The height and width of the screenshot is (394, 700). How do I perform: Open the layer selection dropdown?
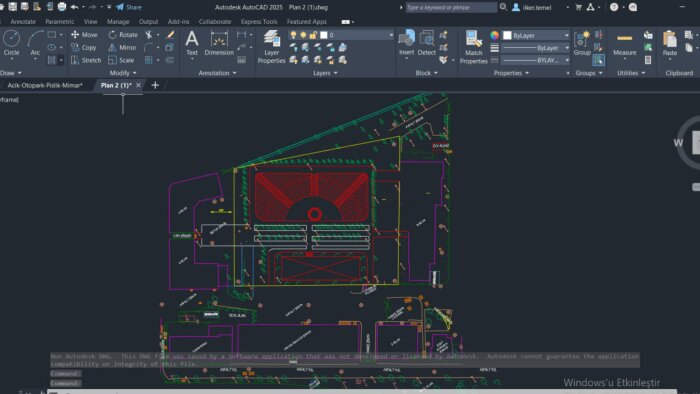[391, 35]
